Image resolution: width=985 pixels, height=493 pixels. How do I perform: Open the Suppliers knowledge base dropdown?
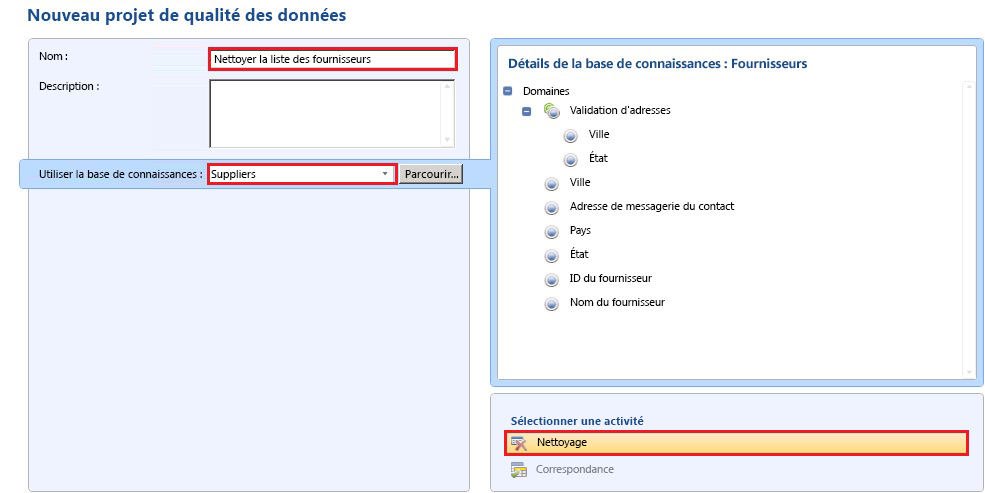tap(385, 174)
